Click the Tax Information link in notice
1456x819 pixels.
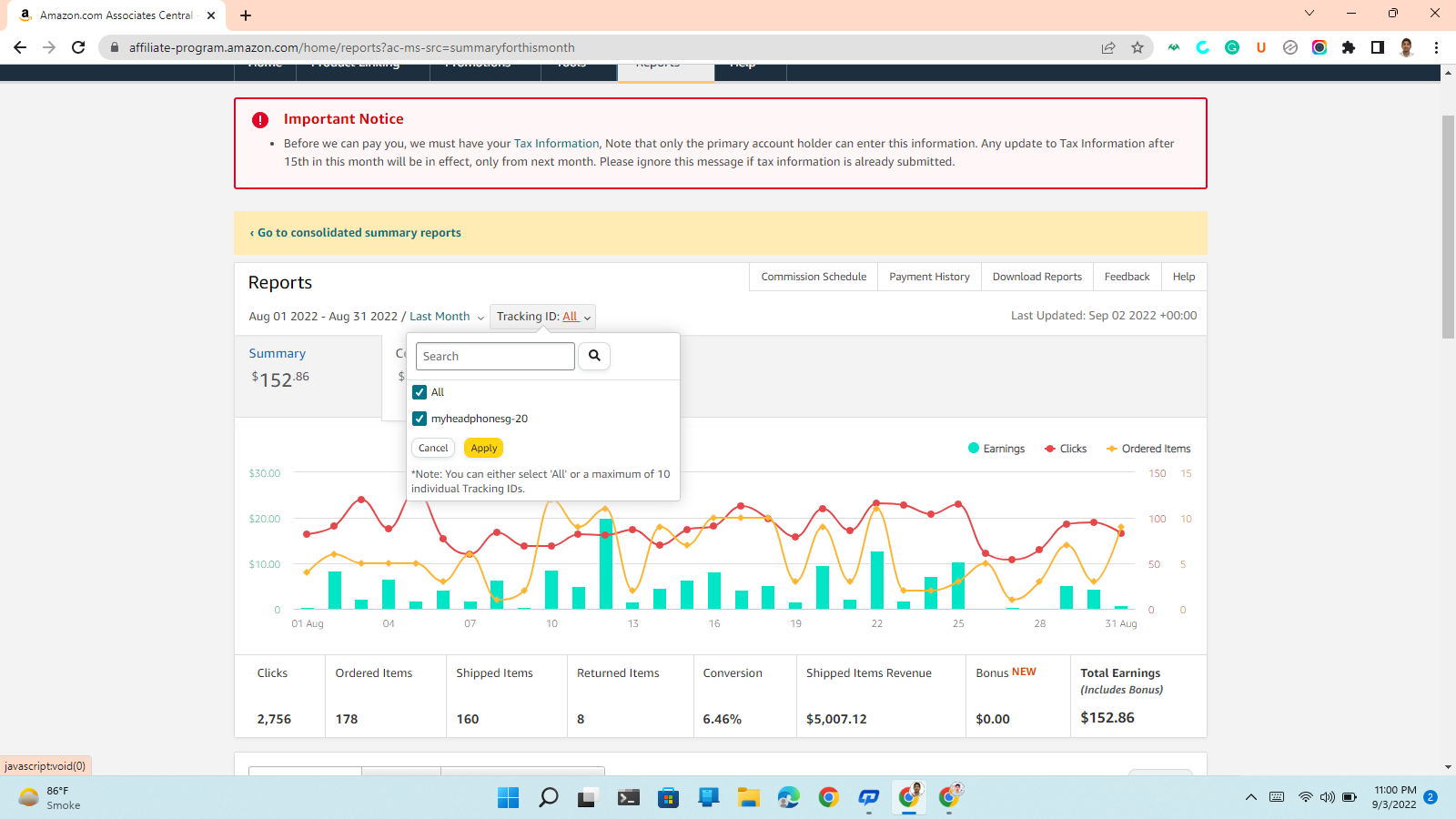tap(556, 144)
